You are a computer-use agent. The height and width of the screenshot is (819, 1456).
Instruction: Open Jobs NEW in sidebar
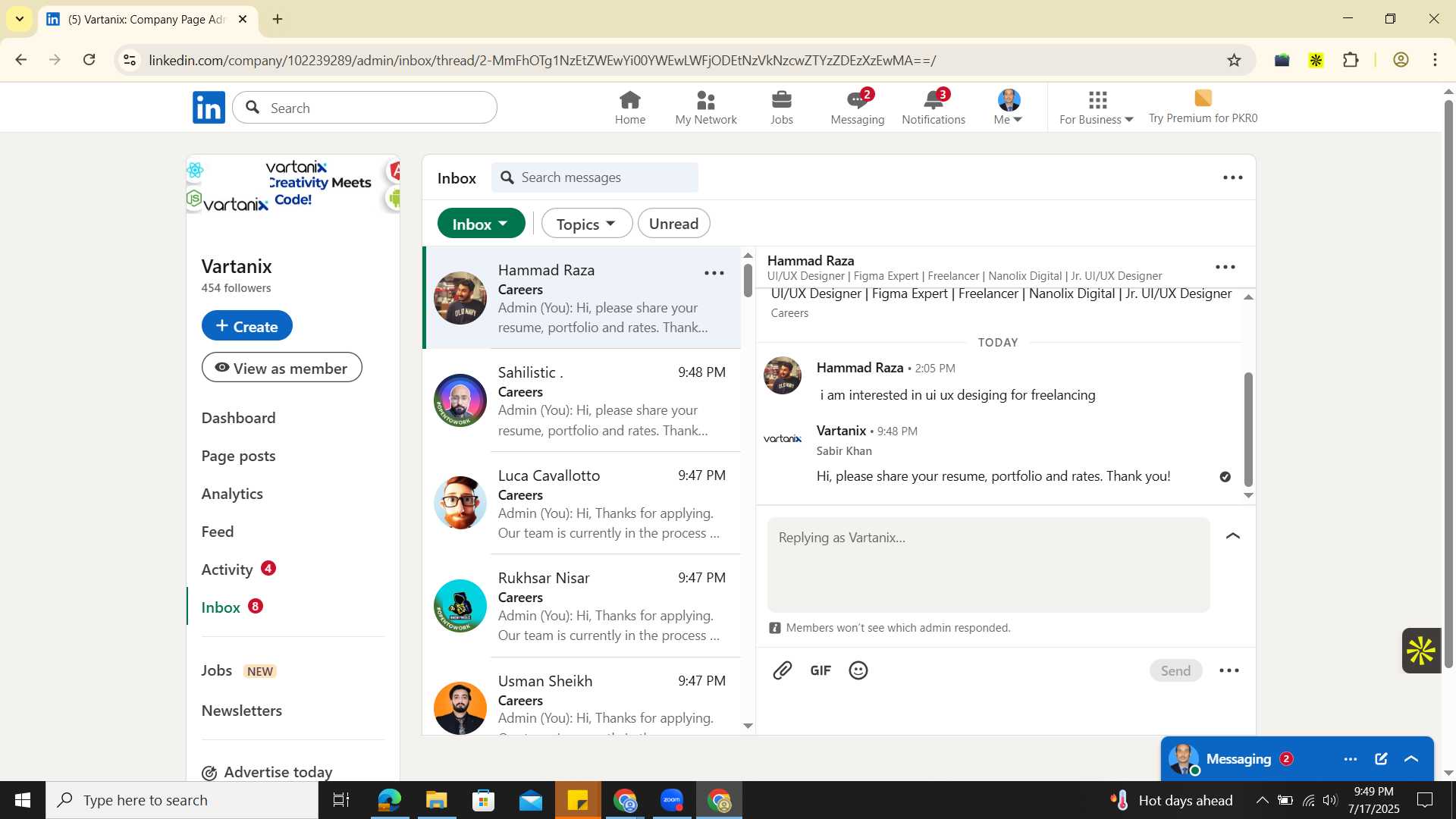(239, 670)
